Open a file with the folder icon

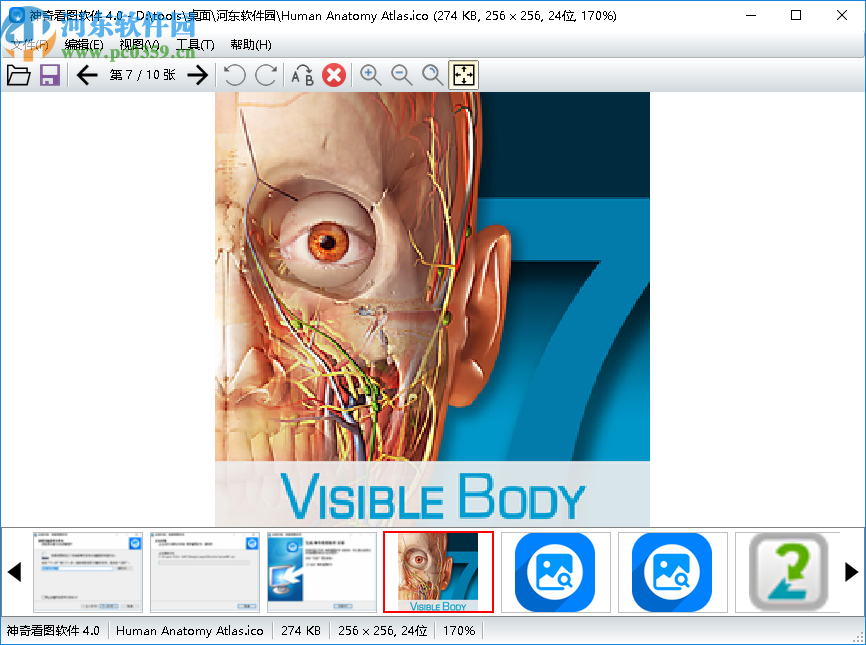pos(19,75)
